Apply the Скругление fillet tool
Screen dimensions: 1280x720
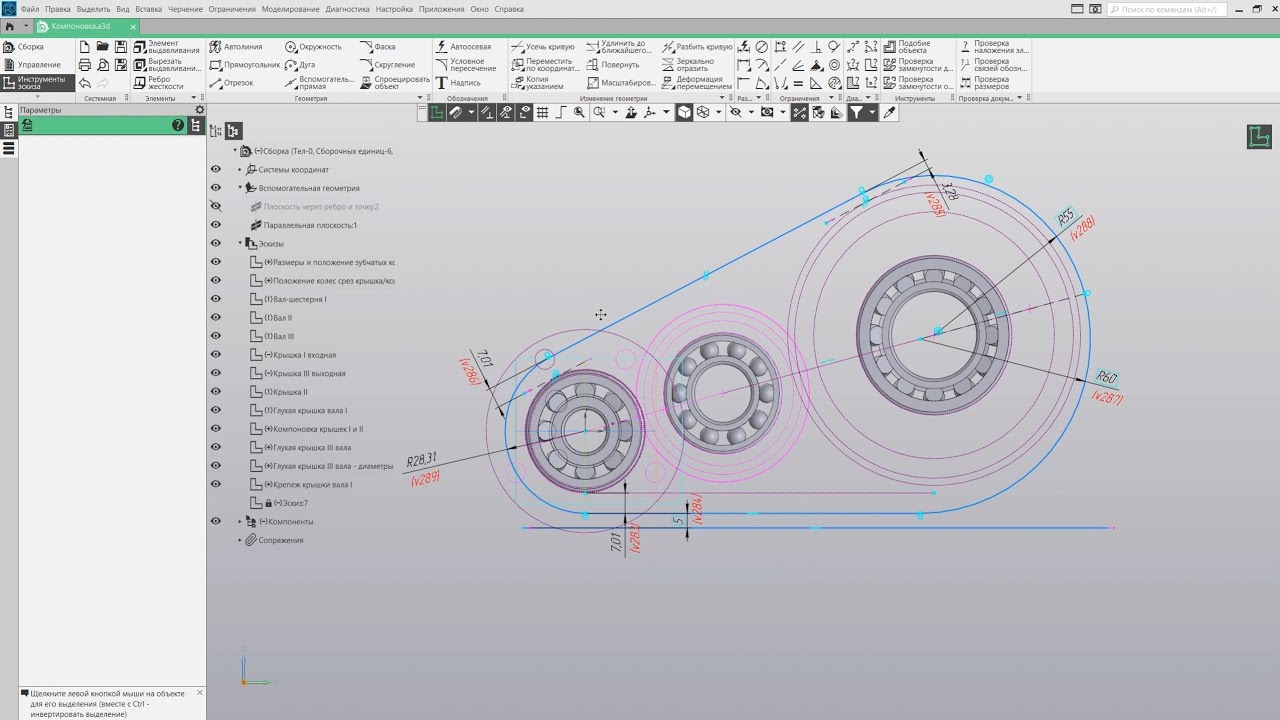pyautogui.click(x=387, y=65)
